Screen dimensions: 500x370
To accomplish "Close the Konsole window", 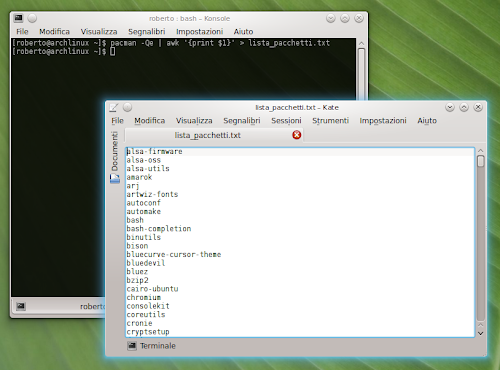I will pyautogui.click(x=359, y=18).
